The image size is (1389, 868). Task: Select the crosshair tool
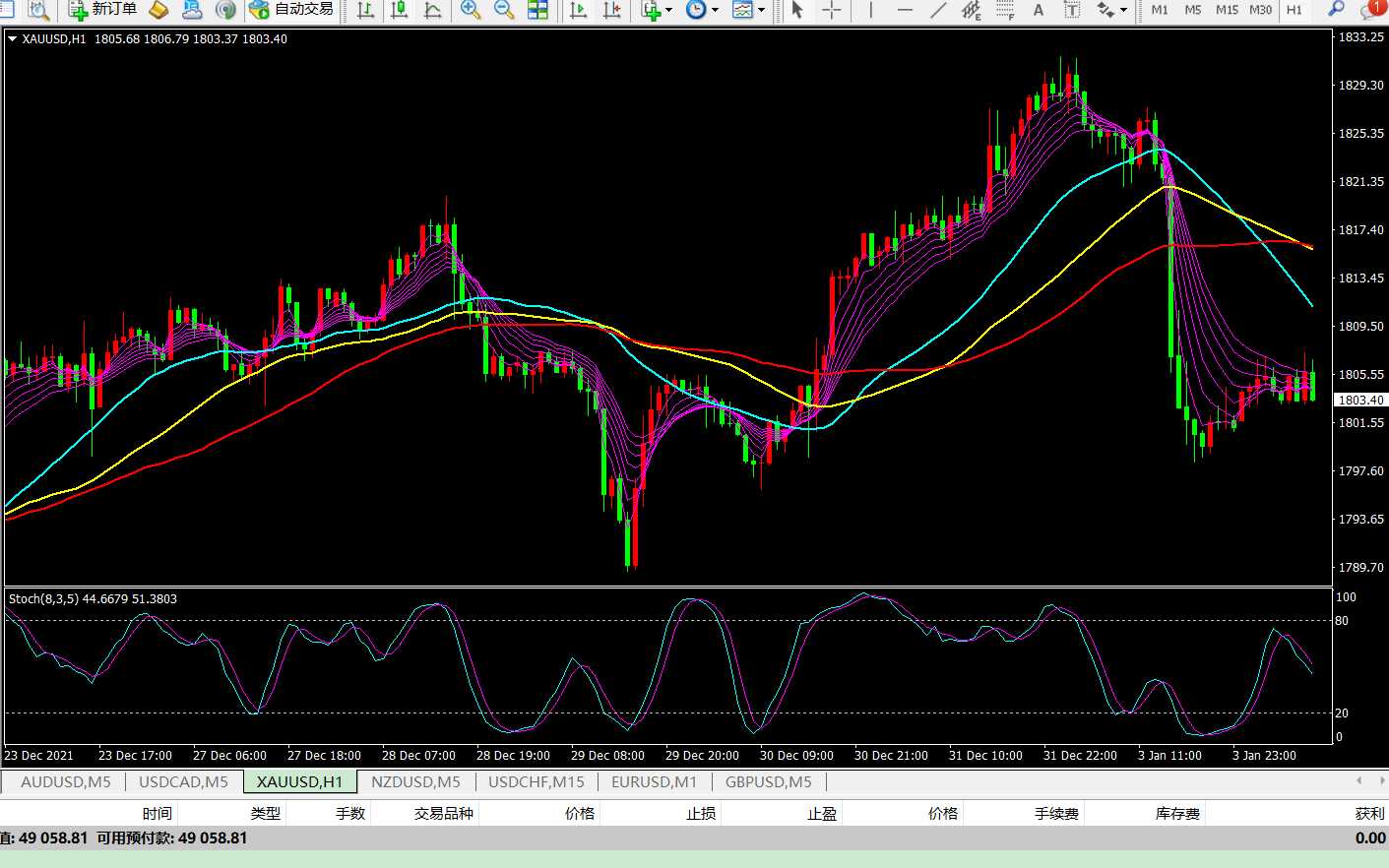(832, 10)
